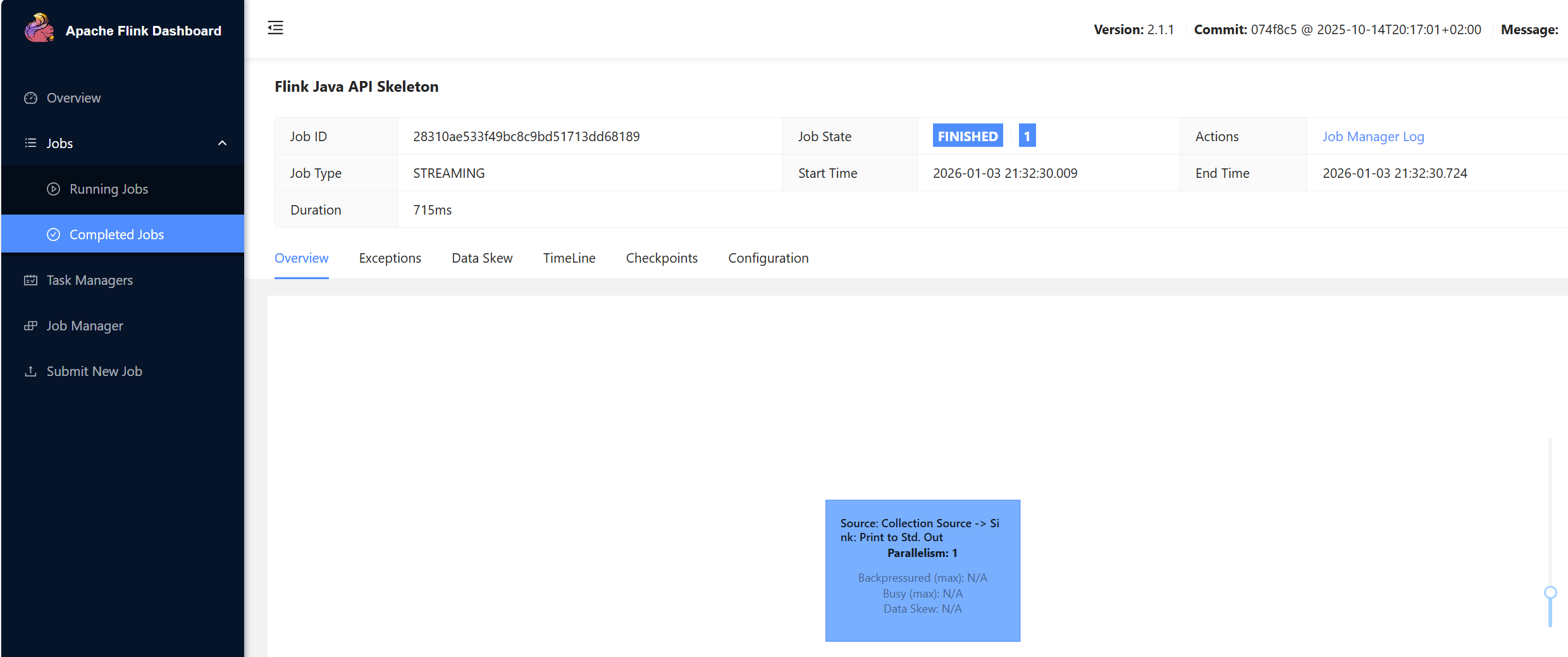Viewport: 1568px width, 657px height.
Task: Click the Message label in header
Action: 1529,30
